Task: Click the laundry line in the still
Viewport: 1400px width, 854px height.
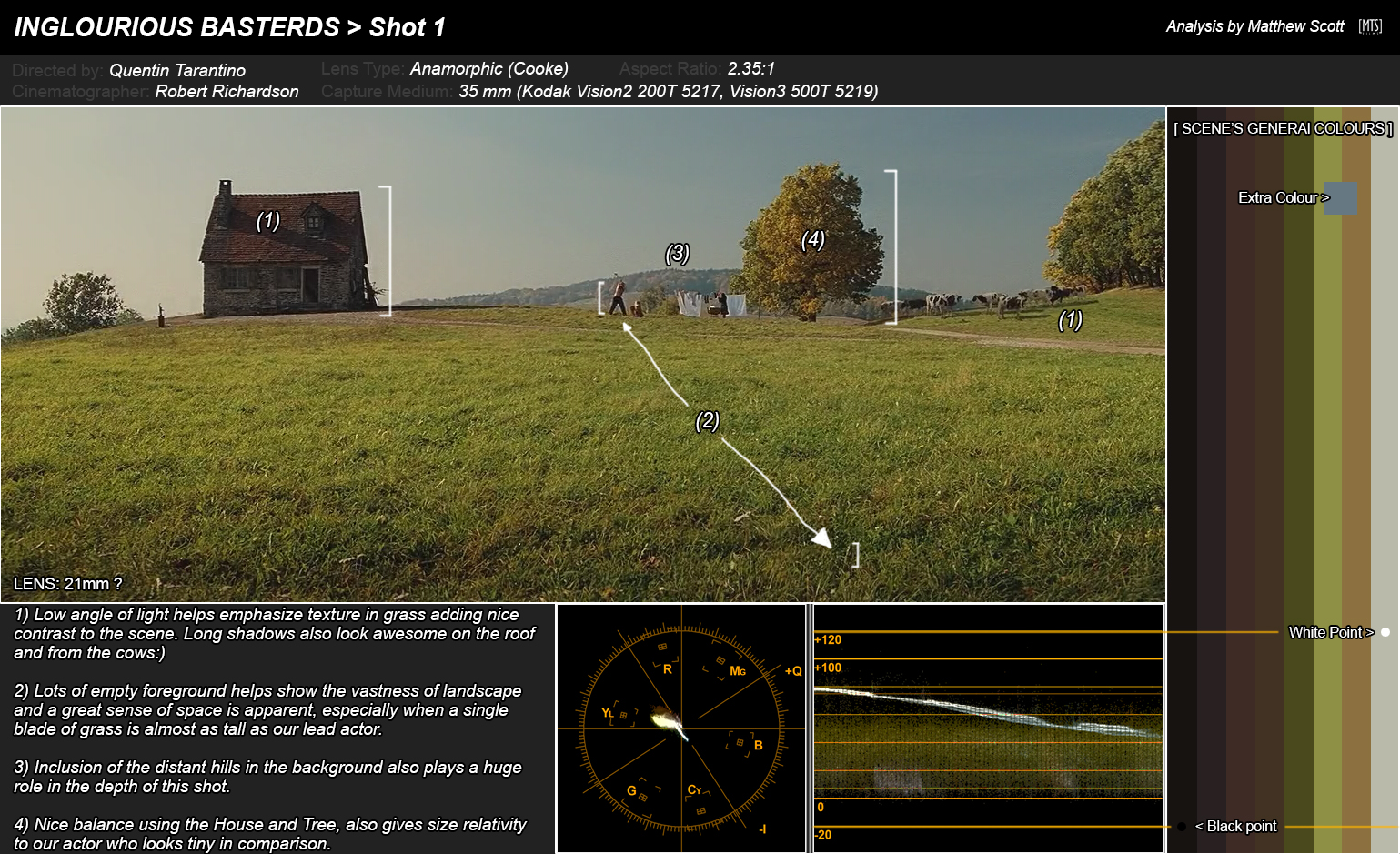Action: tap(710, 303)
